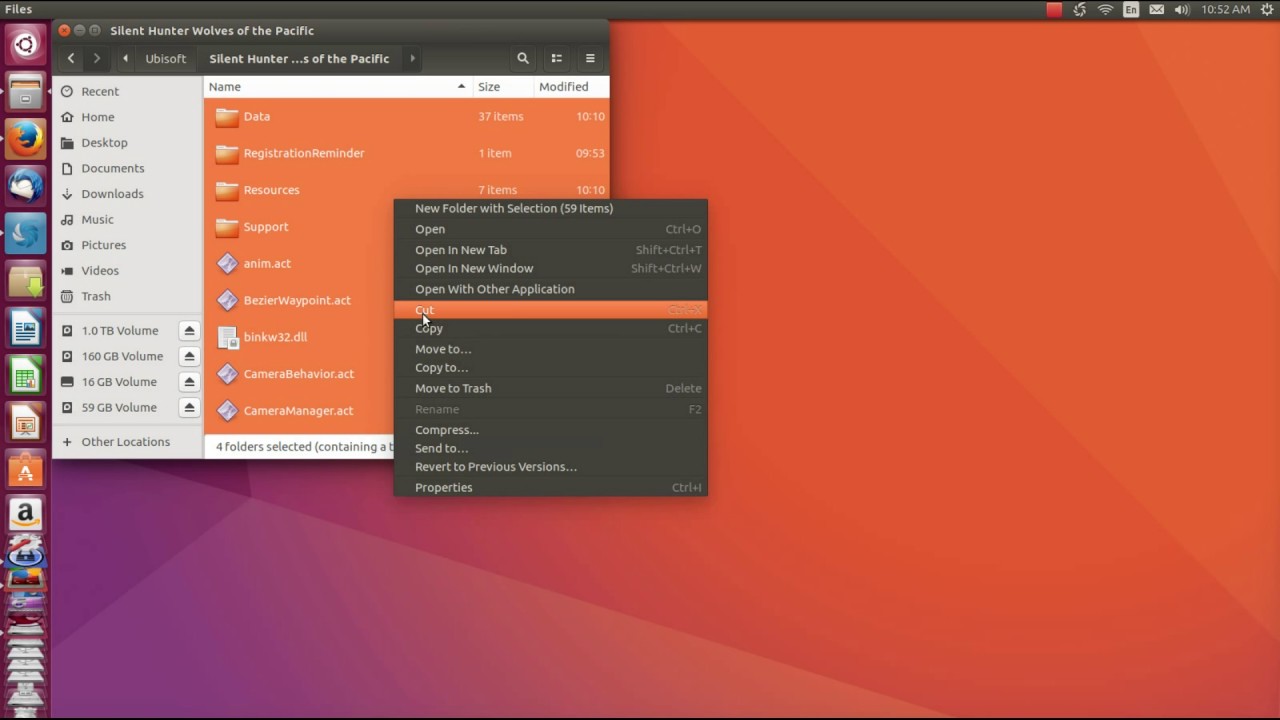Expand path bar with right arrow

click(x=412, y=59)
